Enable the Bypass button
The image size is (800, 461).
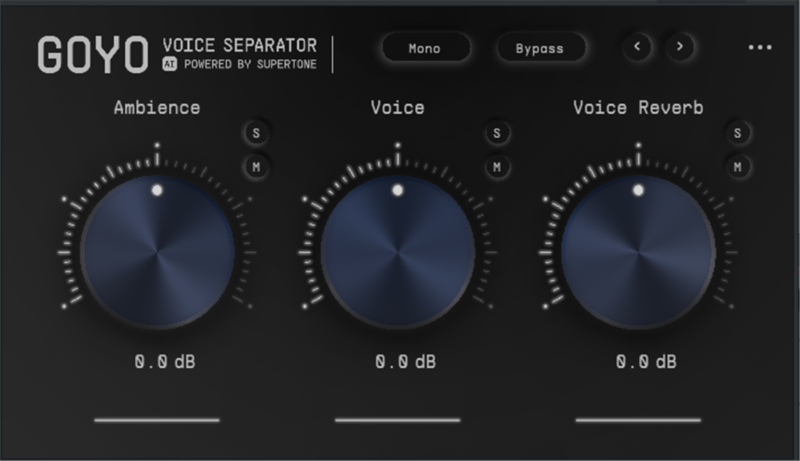pyautogui.click(x=540, y=48)
